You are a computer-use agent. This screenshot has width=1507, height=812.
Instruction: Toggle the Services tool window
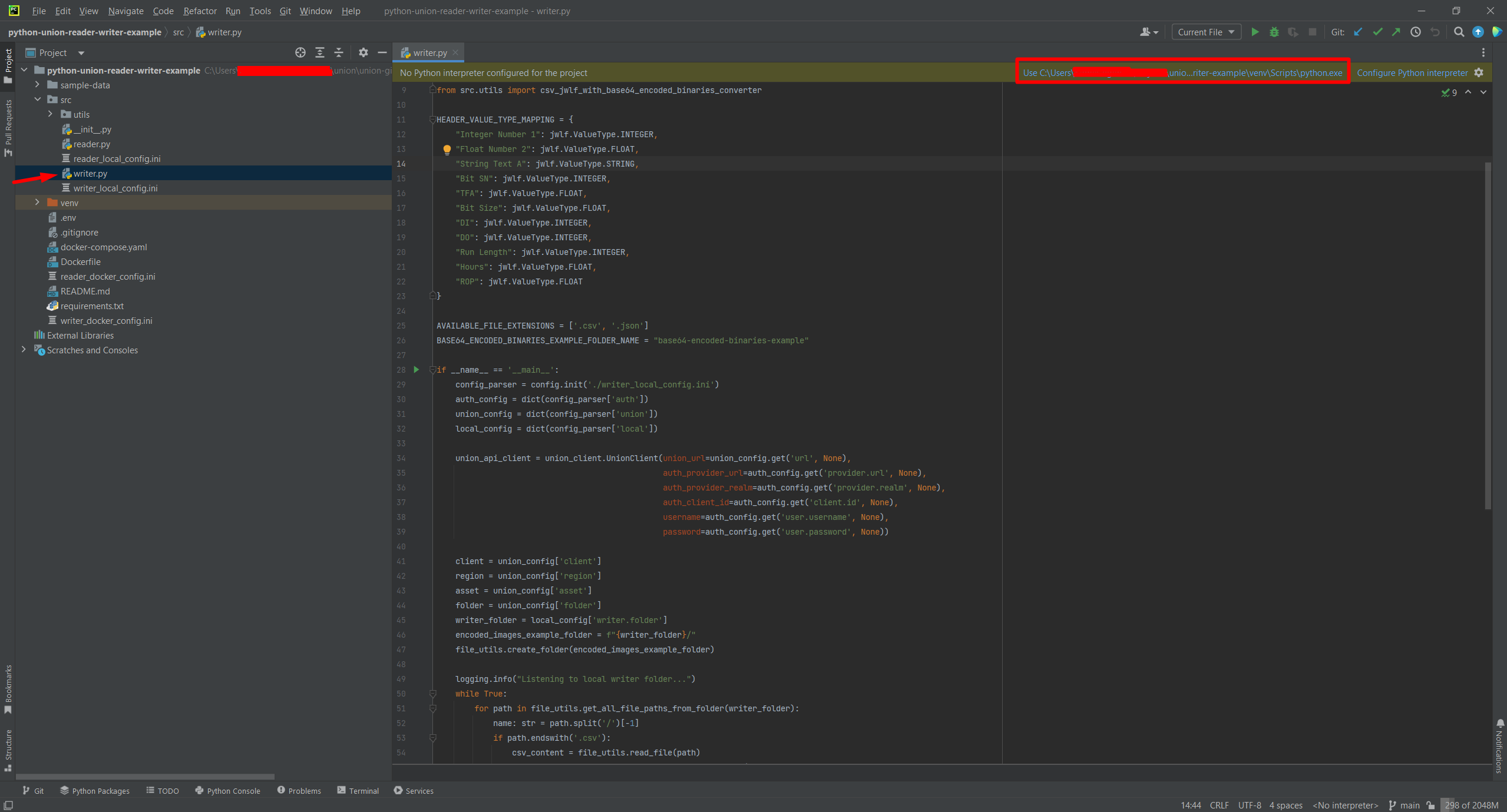(413, 791)
